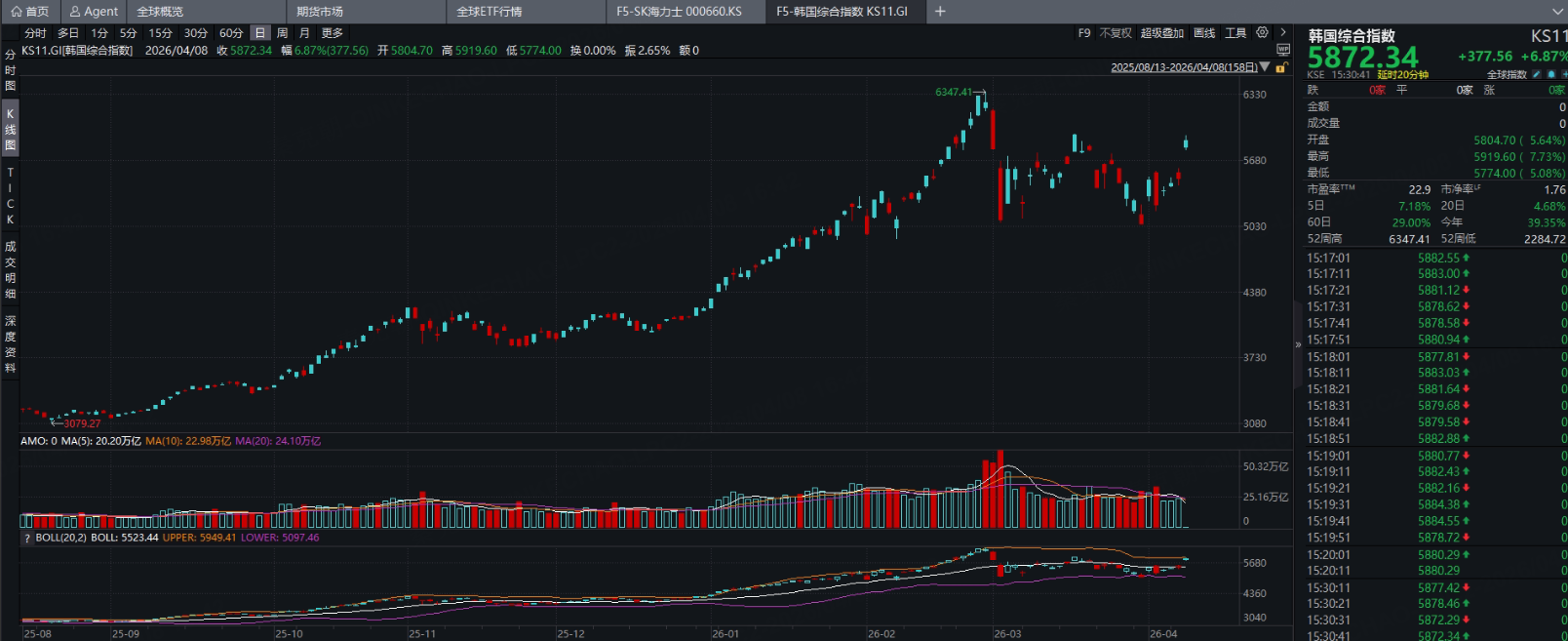Click the 3079.27 low price marker

coord(82,423)
